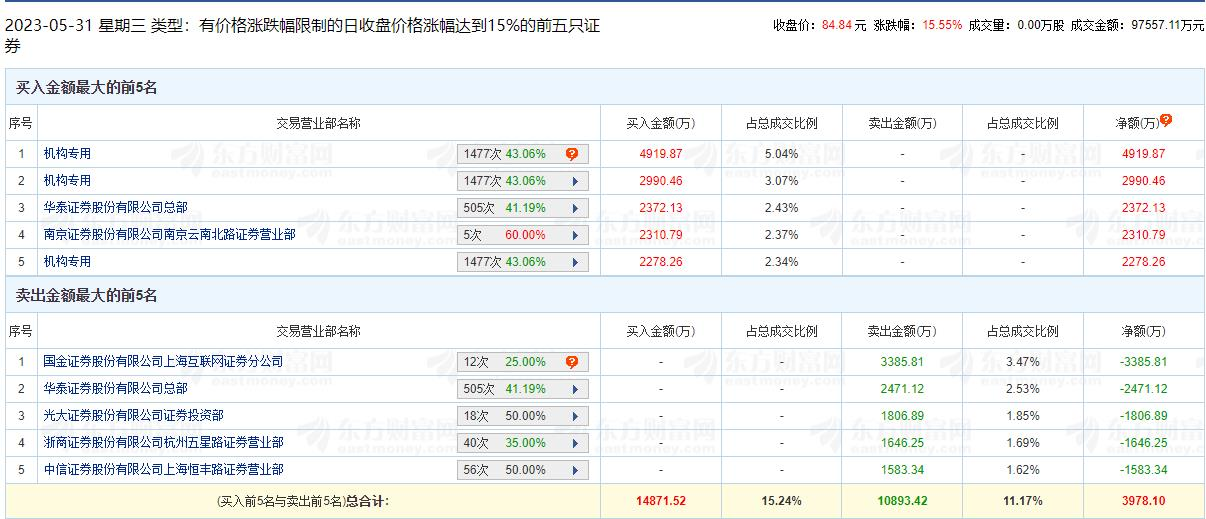Viewport: 1206px width, 519px height.
Task: Expand the 华泰证券 row in the sell table
Action: pyautogui.click(x=575, y=389)
